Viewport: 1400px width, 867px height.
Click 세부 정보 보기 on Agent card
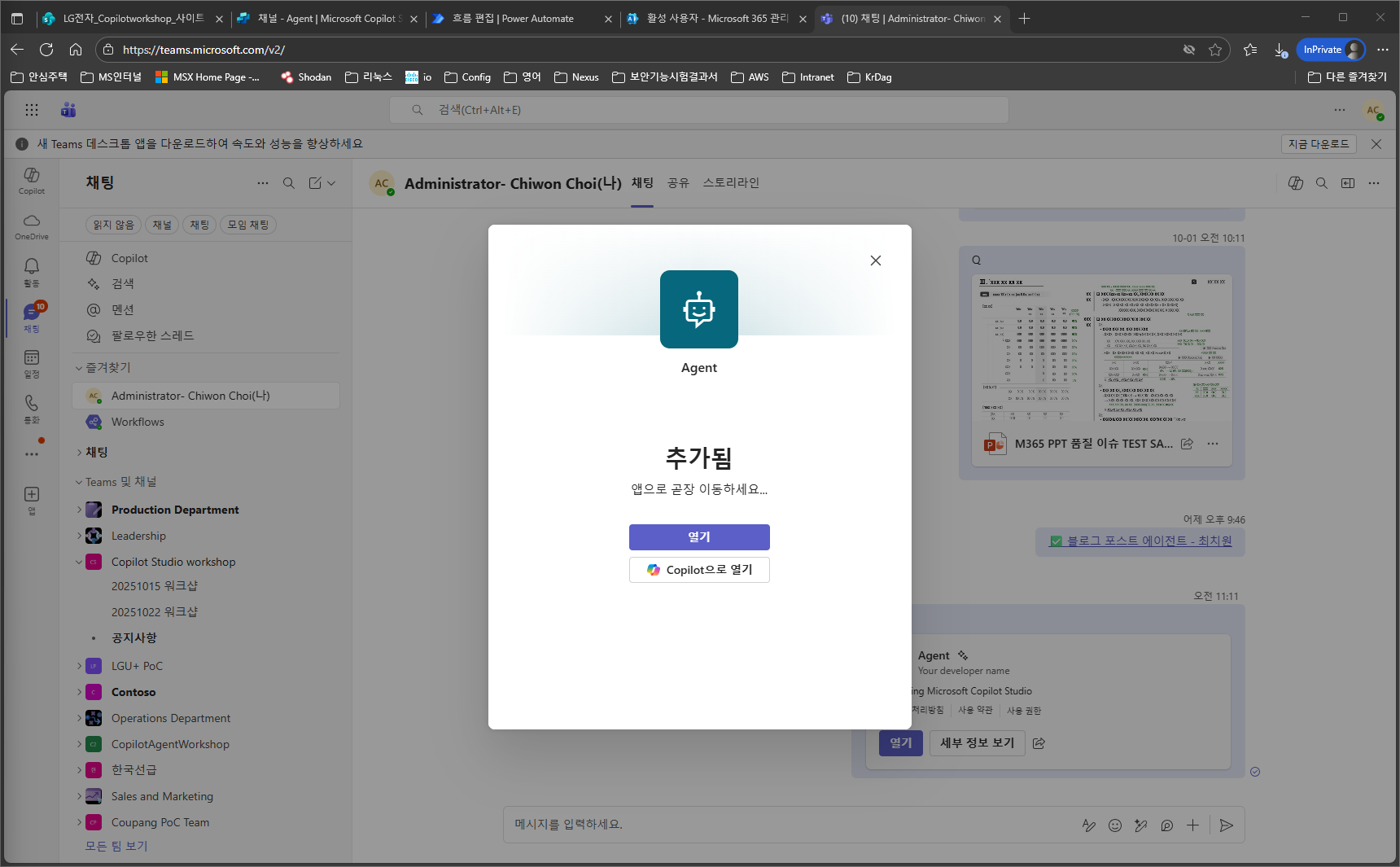coord(977,743)
